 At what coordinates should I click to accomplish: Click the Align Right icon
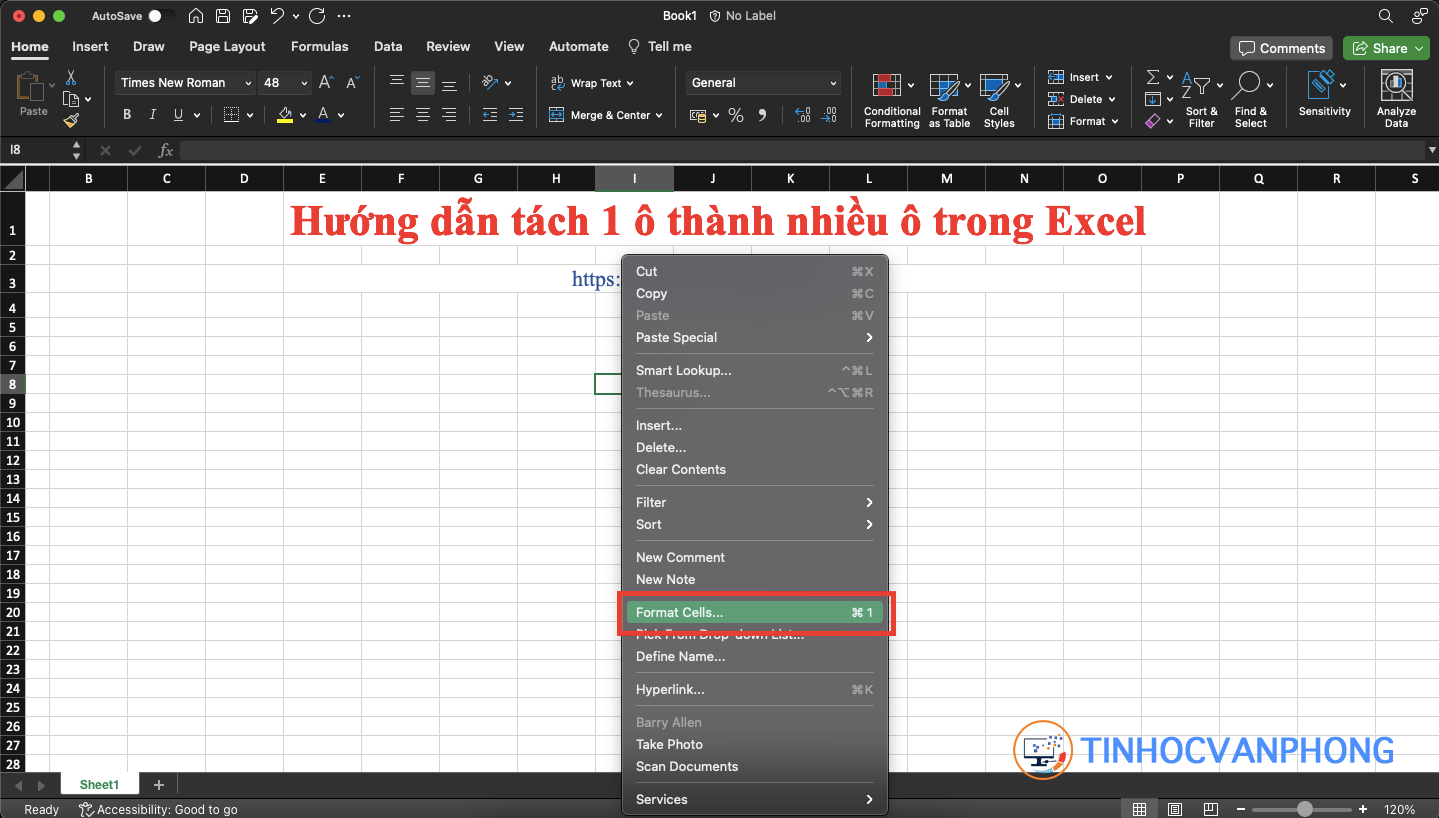coord(449,115)
